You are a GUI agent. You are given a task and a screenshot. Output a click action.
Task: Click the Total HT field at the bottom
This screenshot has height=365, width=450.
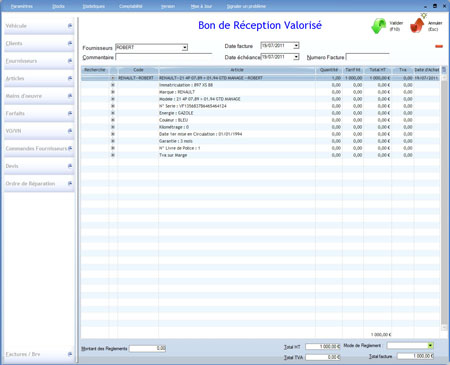coord(323,347)
